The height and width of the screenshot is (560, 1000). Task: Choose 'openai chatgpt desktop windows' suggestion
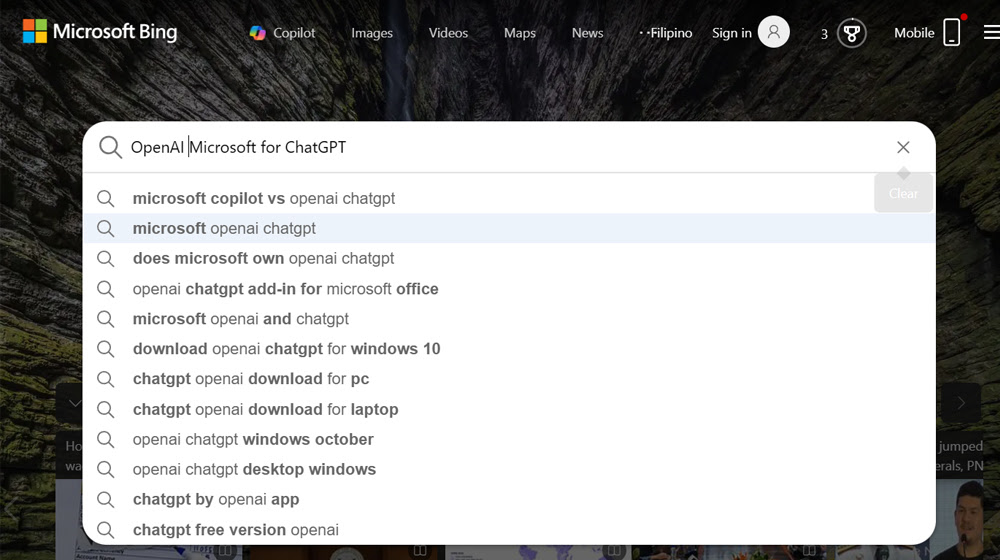pos(509,469)
